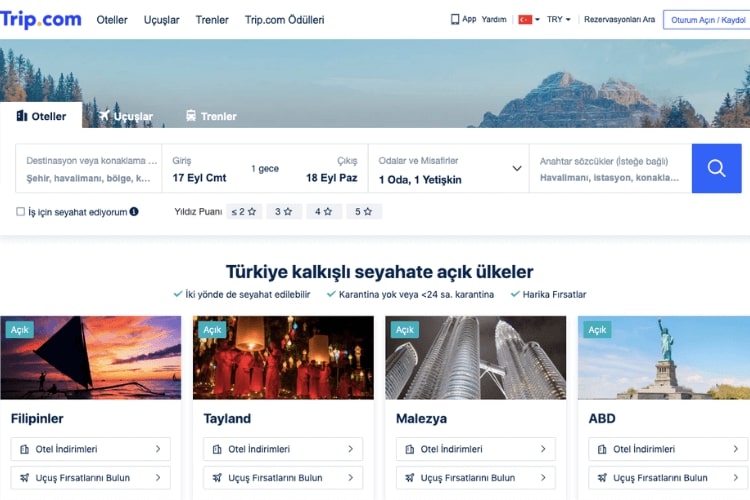Click the airplane icon in Uçuşlar tab
This screenshot has width=750, height=500.
click(x=104, y=115)
